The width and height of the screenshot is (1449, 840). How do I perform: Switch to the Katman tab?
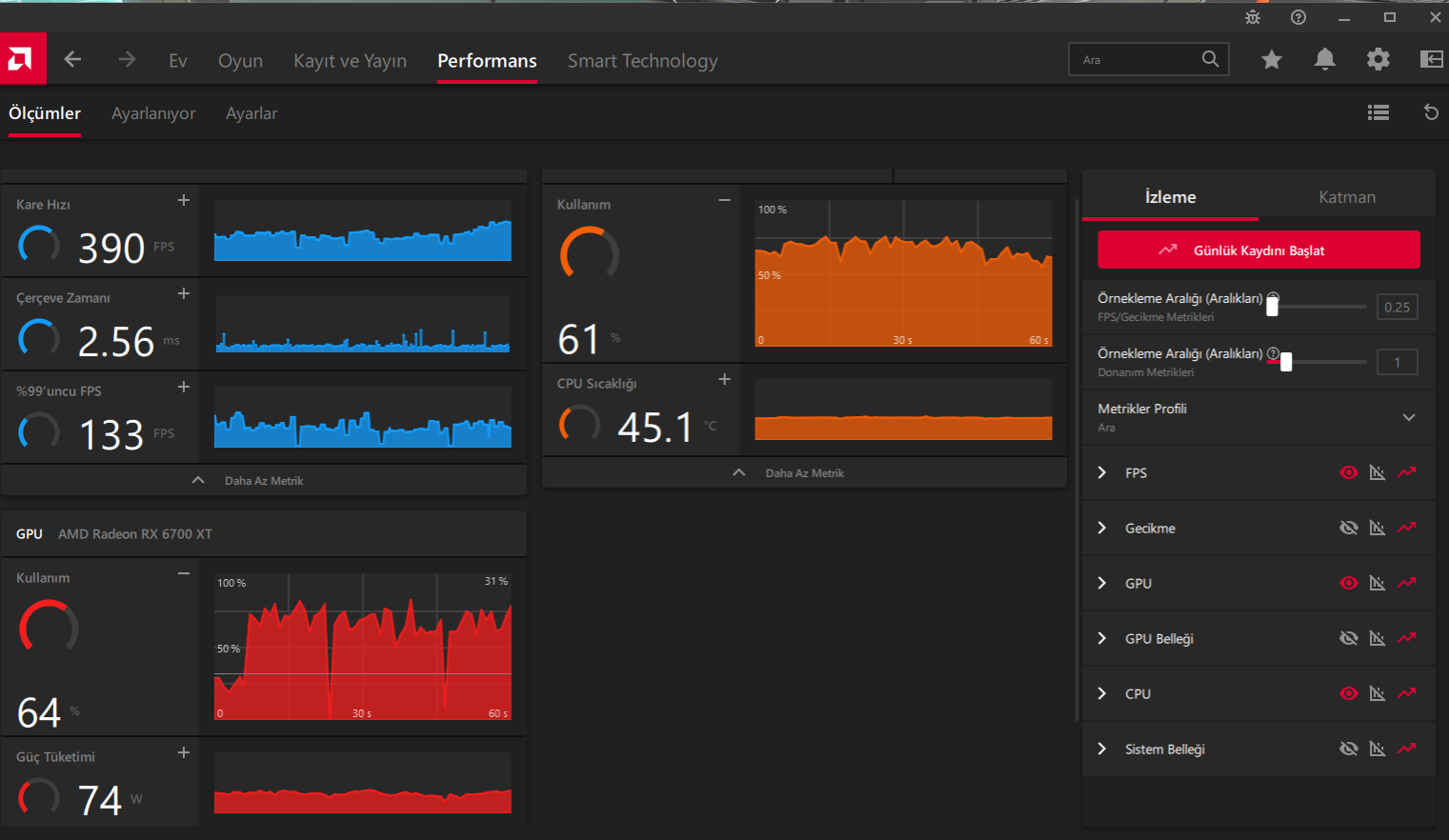tap(1347, 197)
